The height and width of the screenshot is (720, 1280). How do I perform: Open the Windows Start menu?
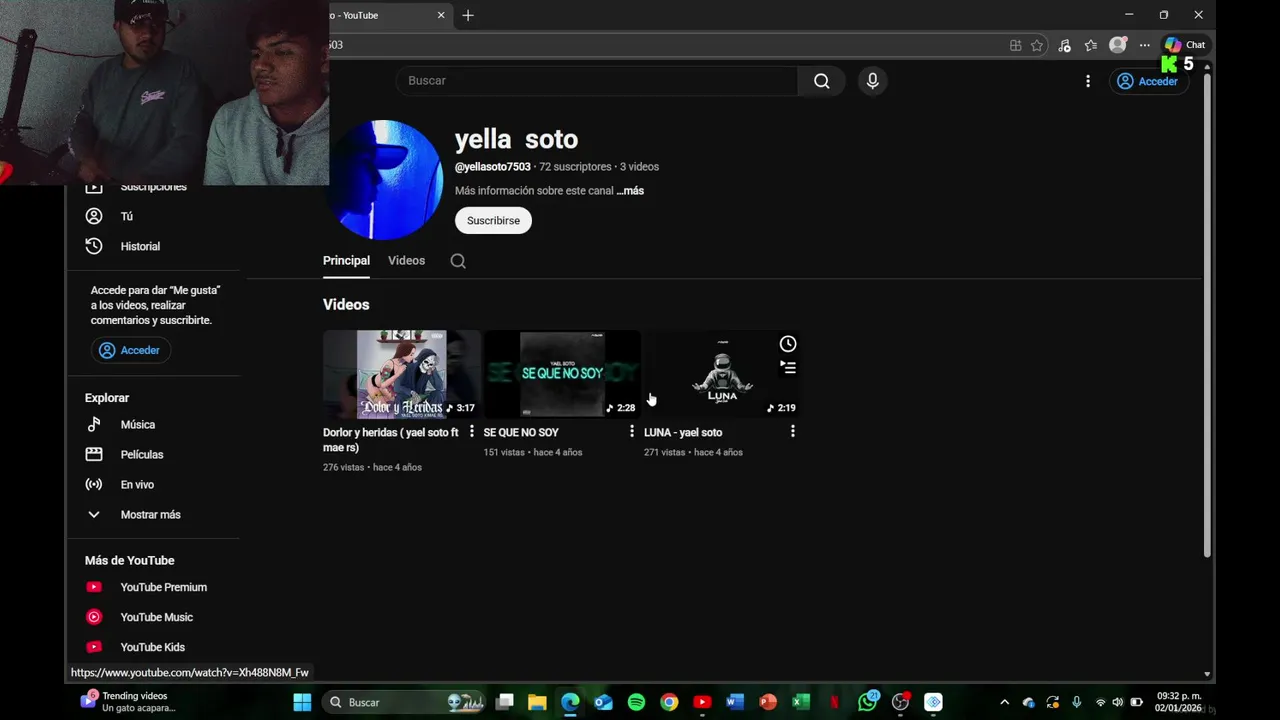tap(302, 702)
